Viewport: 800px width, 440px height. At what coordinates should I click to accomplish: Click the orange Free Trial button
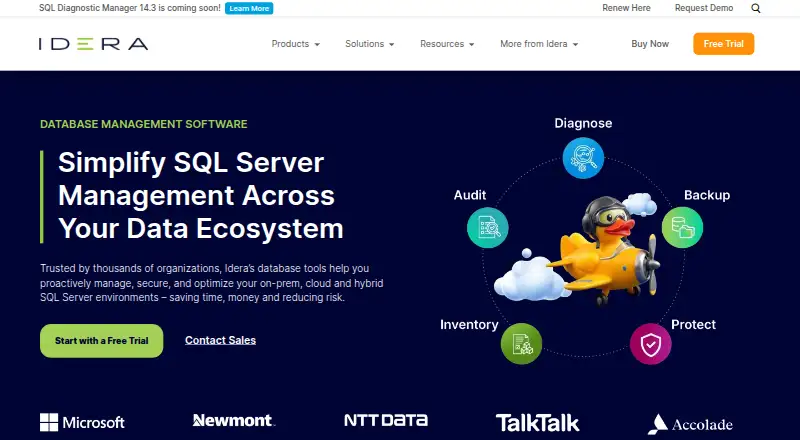coord(723,44)
